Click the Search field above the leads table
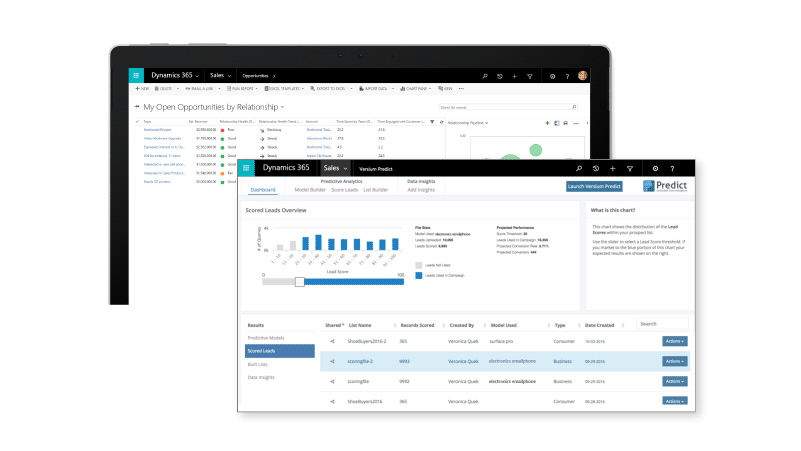 pyautogui.click(x=662, y=324)
